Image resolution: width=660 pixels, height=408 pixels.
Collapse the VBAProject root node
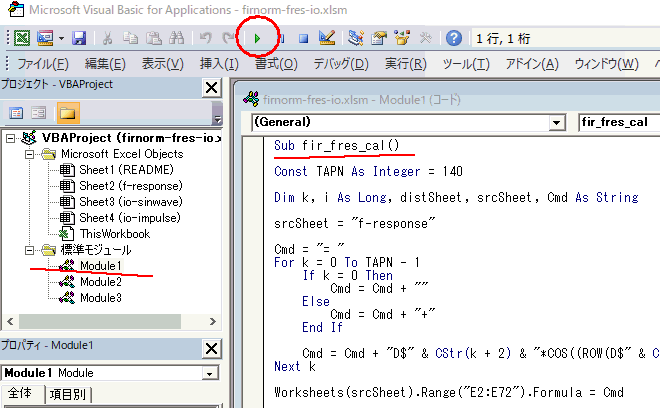[x=11, y=138]
